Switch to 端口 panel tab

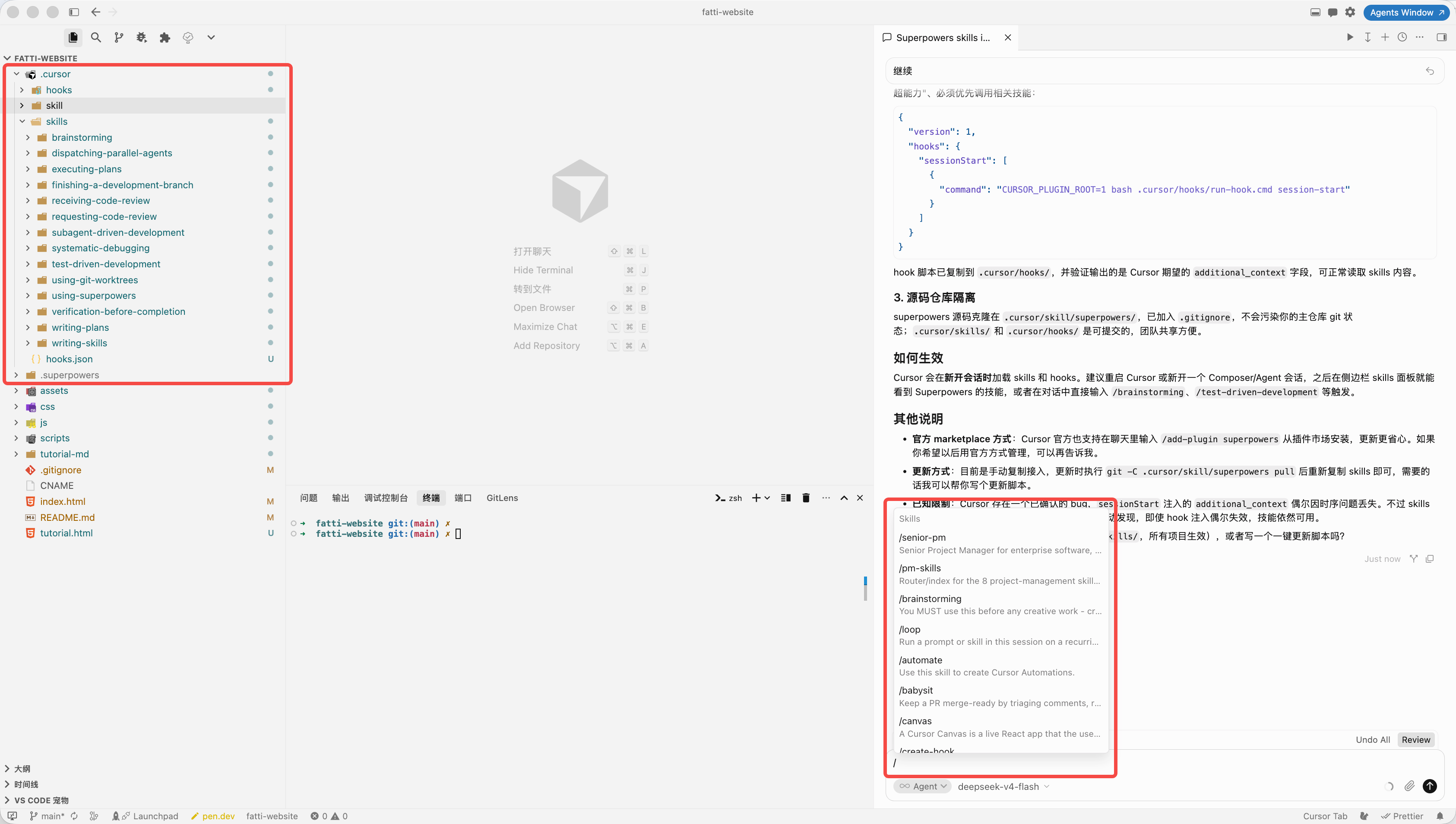463,498
